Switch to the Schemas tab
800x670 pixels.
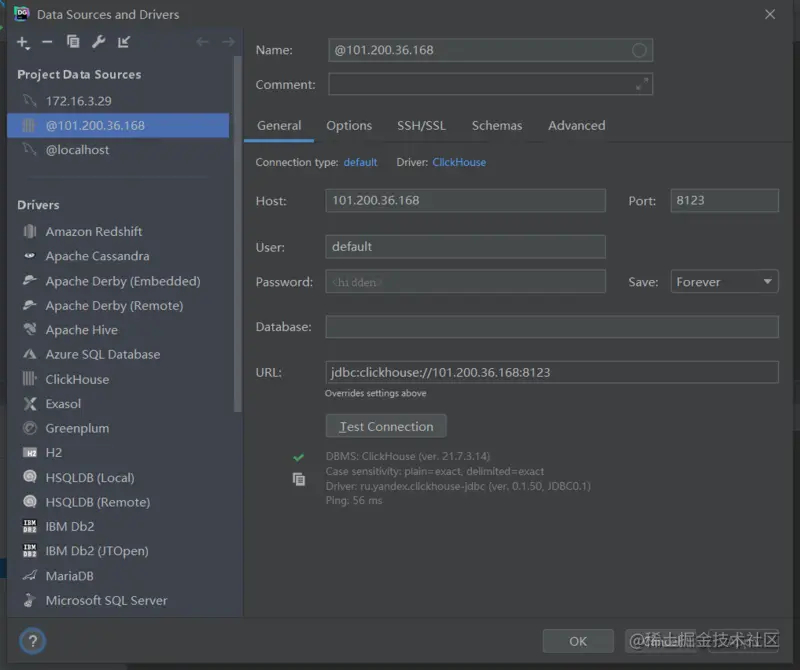tap(497, 126)
